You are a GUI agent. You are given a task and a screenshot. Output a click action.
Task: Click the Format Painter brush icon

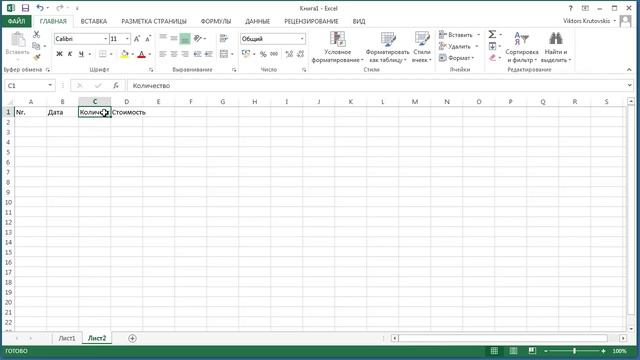[36, 57]
